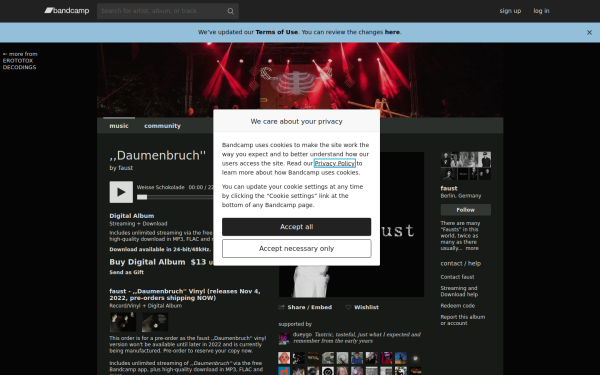Screen dimensions: 600x375
Task: Click the track progress slider handle
Action: pyautogui.click(x=142, y=197)
